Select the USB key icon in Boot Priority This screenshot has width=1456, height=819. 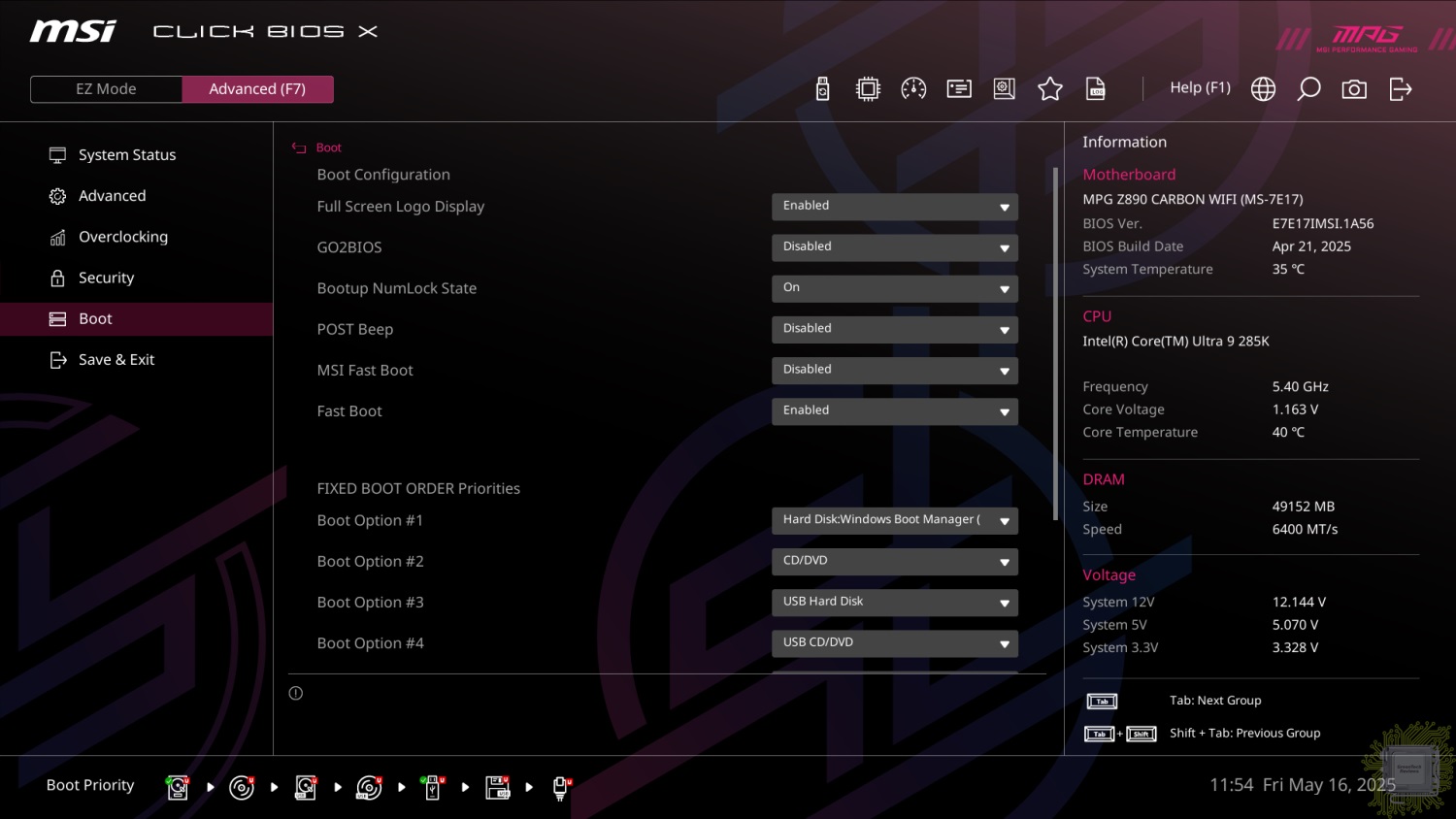pos(433,787)
